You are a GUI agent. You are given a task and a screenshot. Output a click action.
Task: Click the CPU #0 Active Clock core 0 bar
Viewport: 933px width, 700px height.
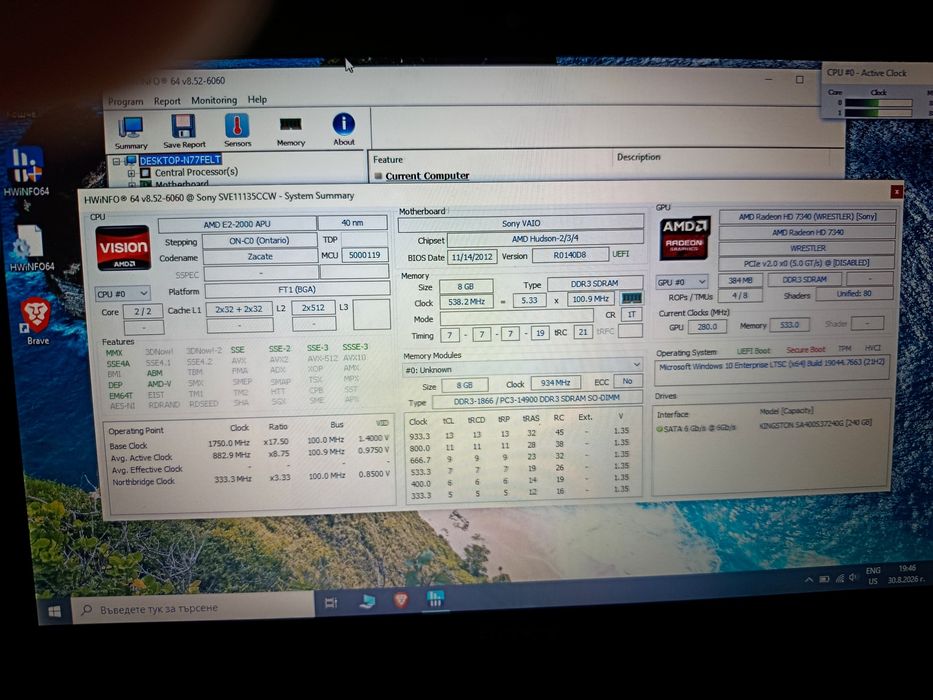click(878, 103)
